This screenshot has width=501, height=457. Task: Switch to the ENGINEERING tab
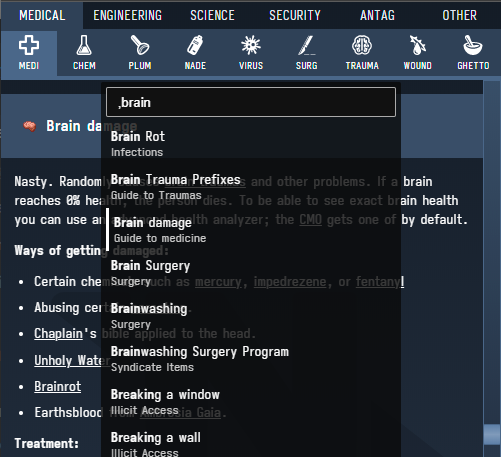coord(128,15)
